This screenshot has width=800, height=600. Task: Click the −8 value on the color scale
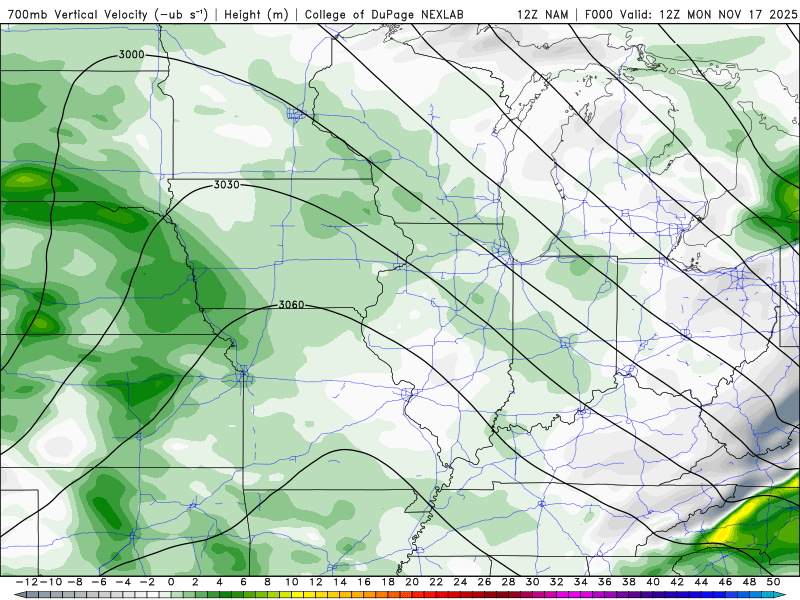pyautogui.click(x=74, y=582)
